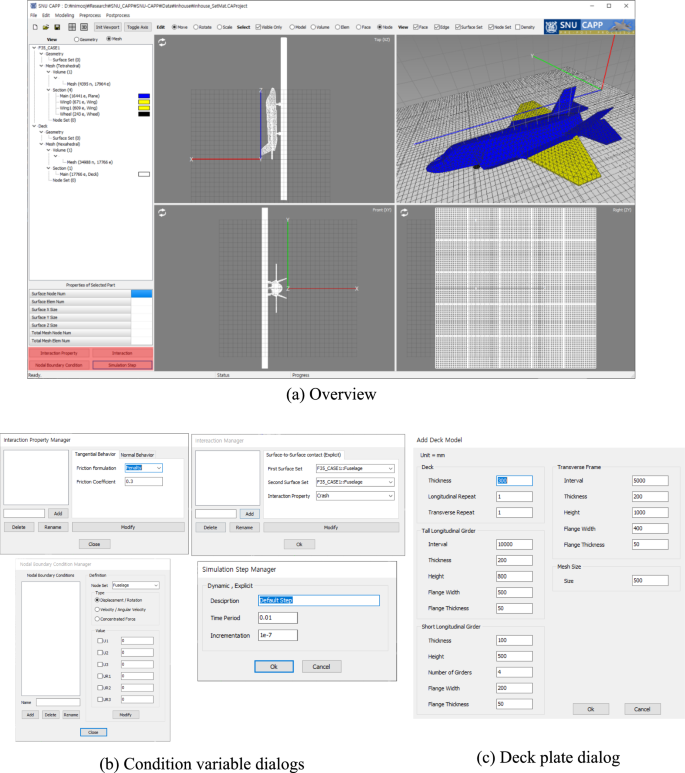This screenshot has height=773, width=685.
Task: Switch to the Tangential Behavior tab
Action: 96,454
